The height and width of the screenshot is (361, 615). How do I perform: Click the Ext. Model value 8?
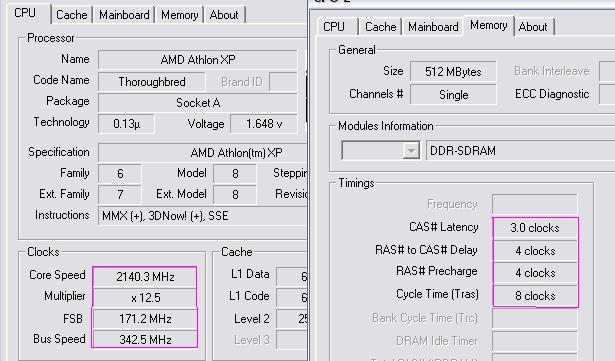pos(235,194)
